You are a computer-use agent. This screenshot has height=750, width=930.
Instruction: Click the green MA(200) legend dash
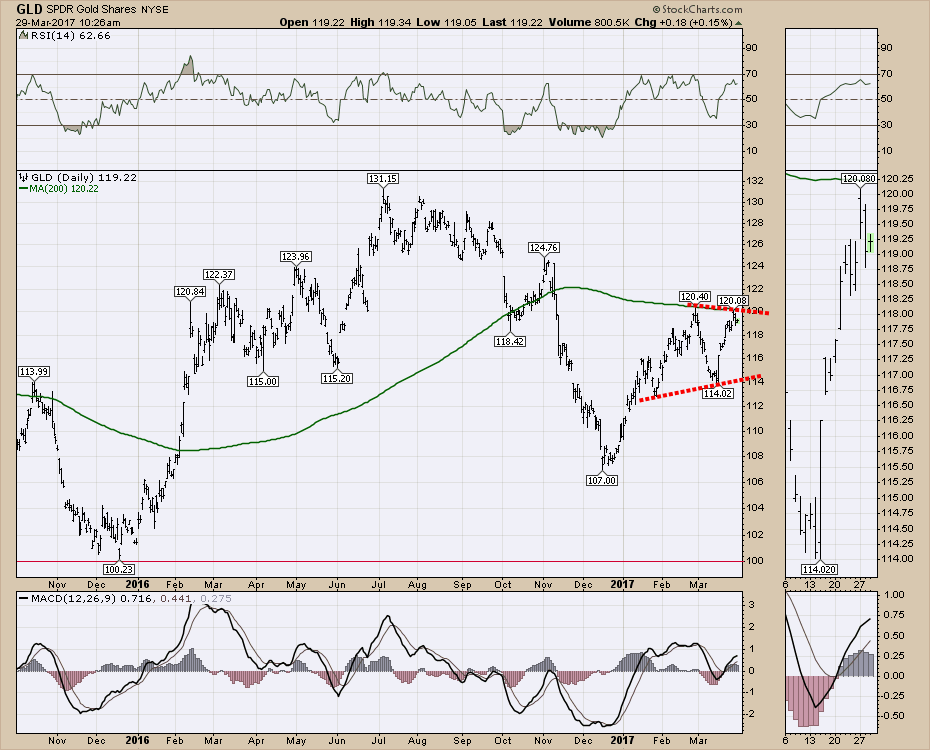[x=24, y=189]
